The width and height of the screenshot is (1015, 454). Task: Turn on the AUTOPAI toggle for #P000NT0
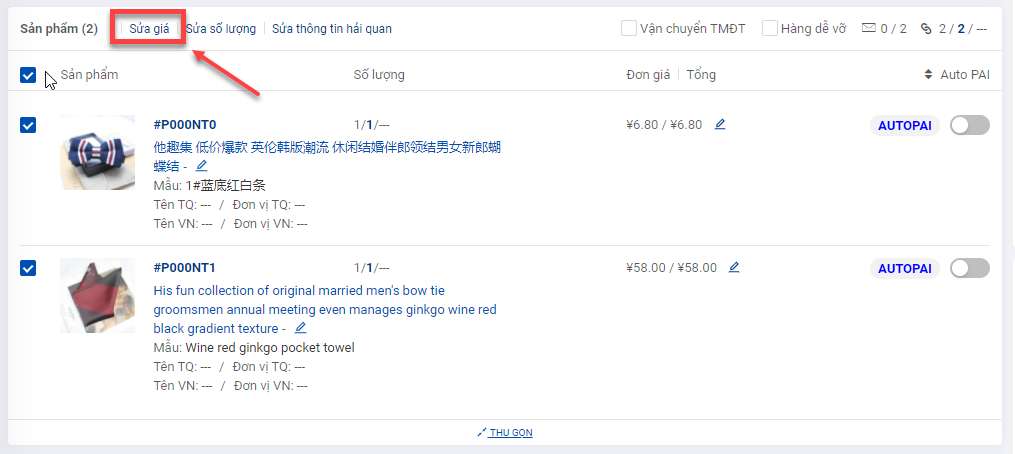click(x=969, y=125)
